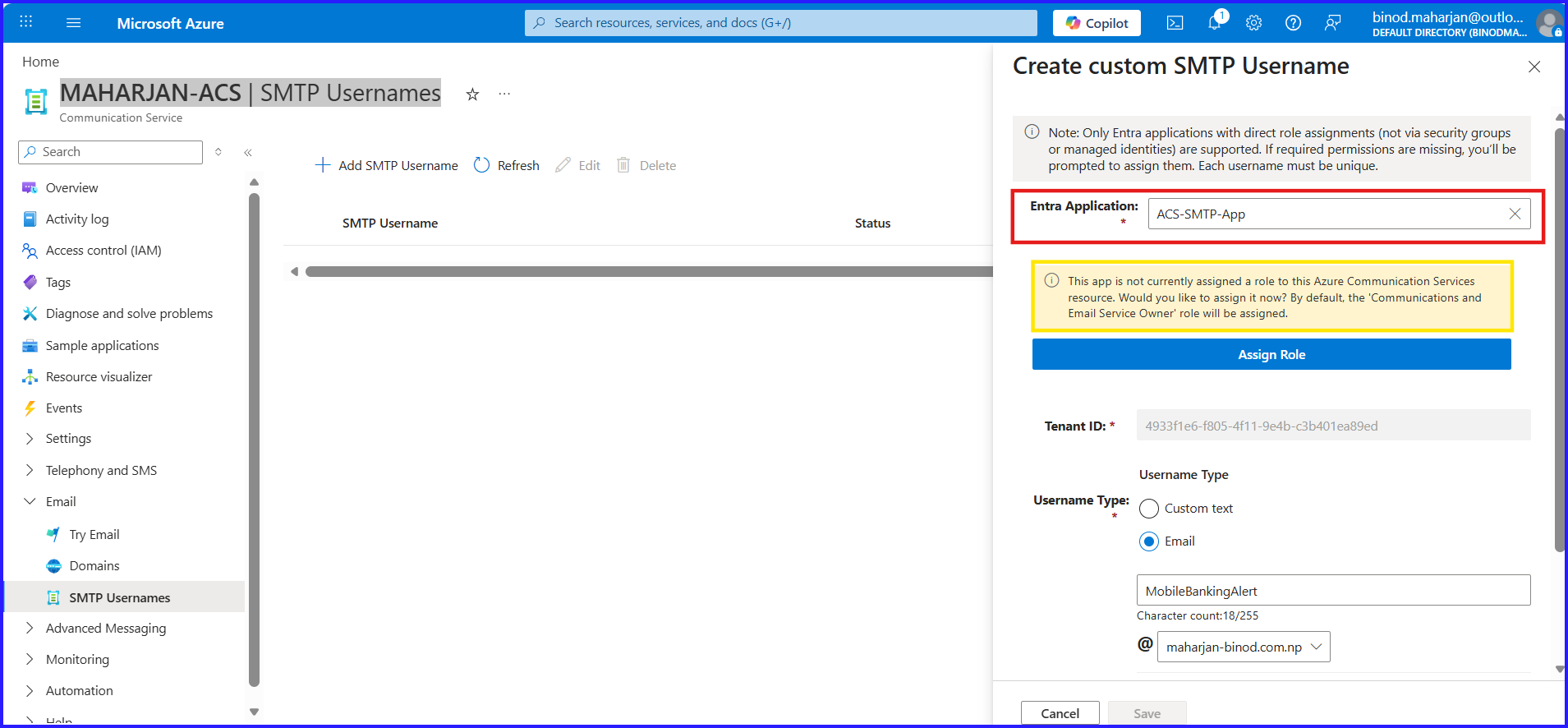Open the portal hamburger menu

tap(73, 22)
